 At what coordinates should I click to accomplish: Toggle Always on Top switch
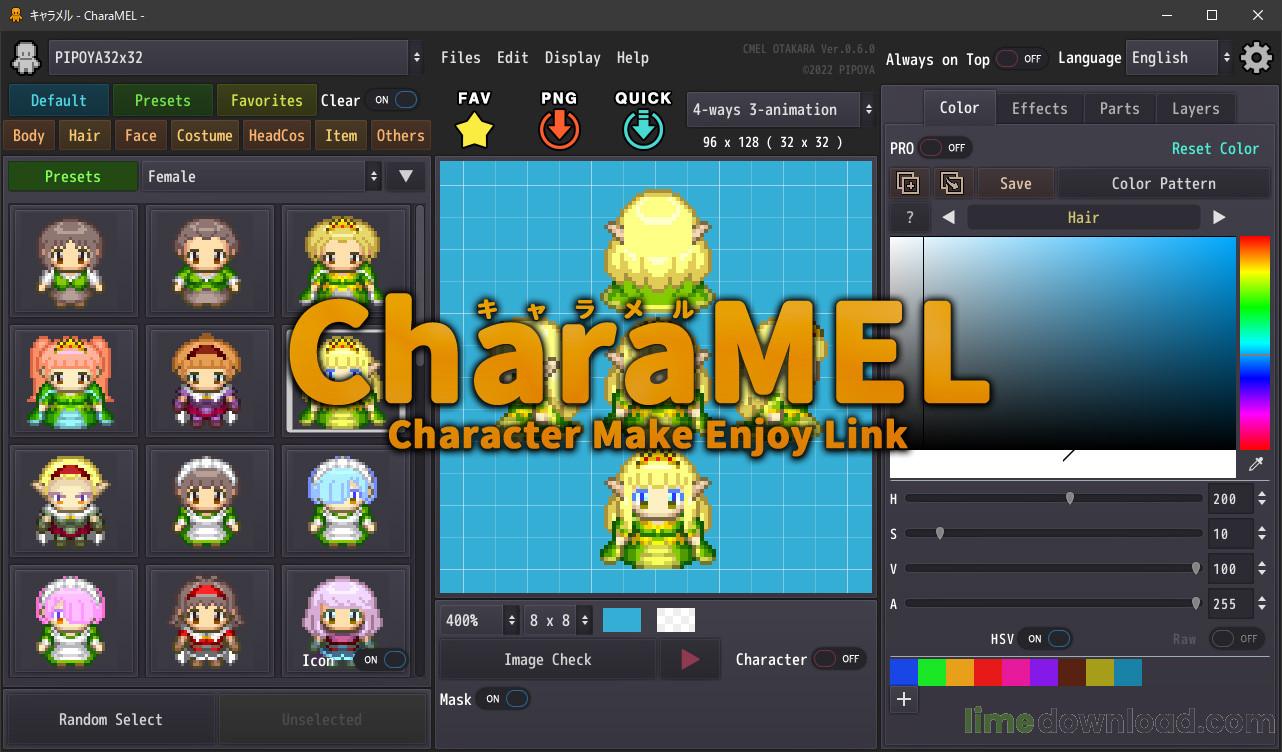click(x=1020, y=59)
